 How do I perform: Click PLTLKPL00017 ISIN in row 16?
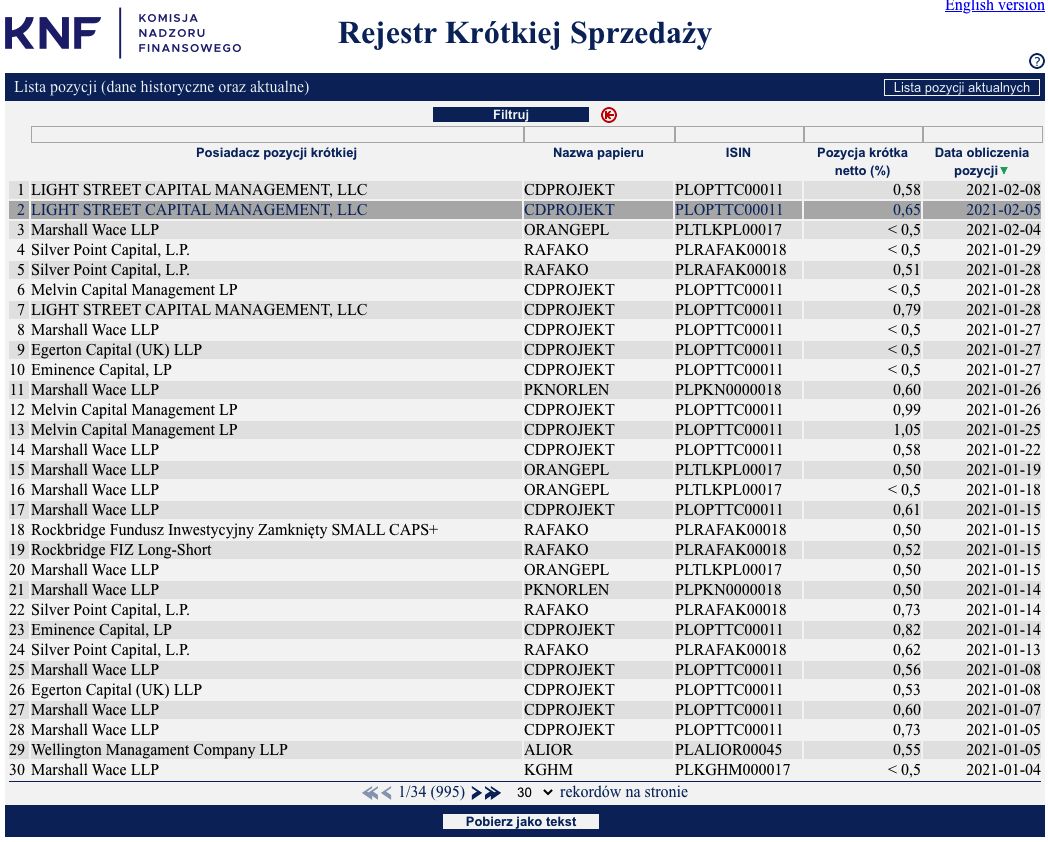tap(728, 490)
